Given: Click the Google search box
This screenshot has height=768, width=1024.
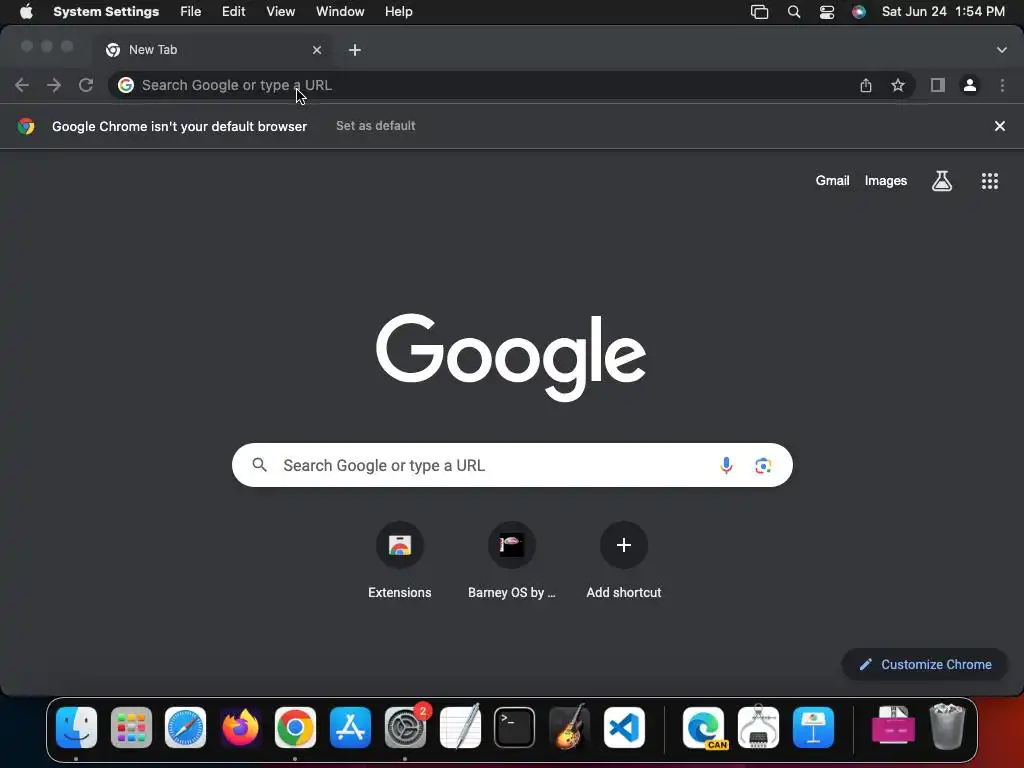Looking at the screenshot, I should (x=512, y=465).
